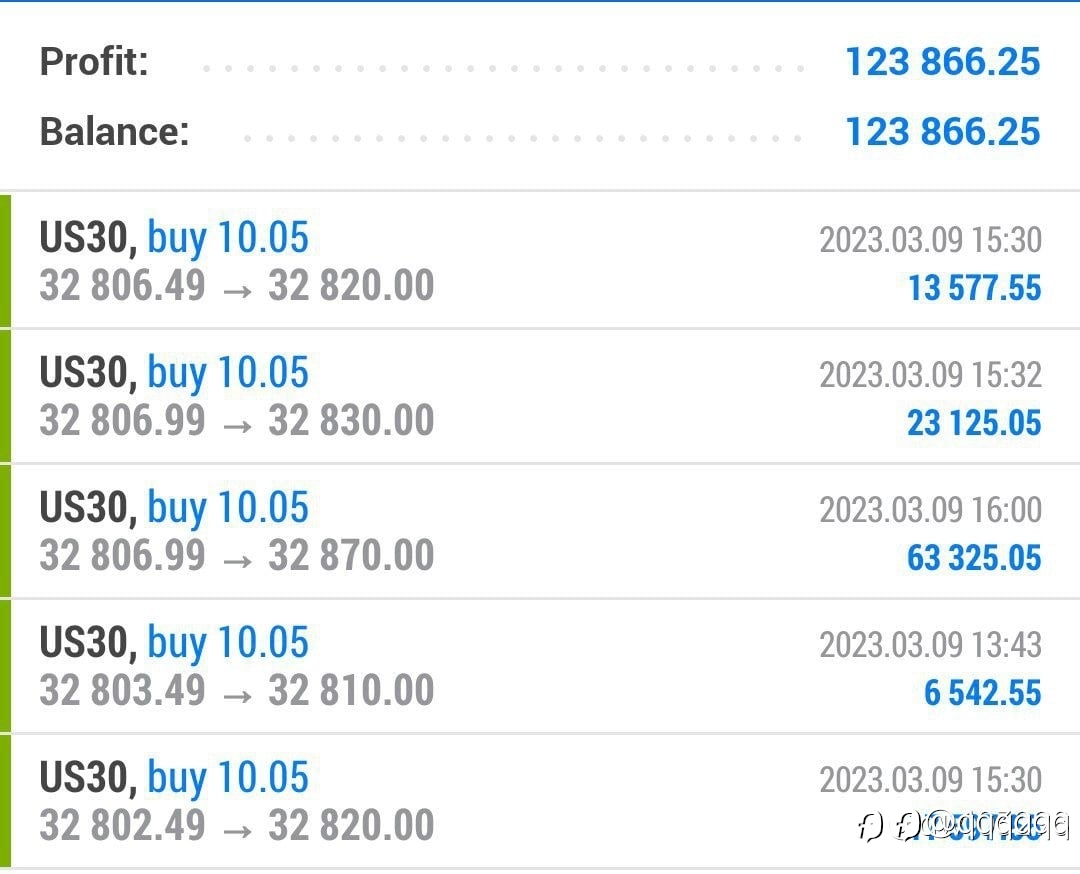Tap the Balance label
Viewport: 1080px width, 874px height.
coord(114,132)
